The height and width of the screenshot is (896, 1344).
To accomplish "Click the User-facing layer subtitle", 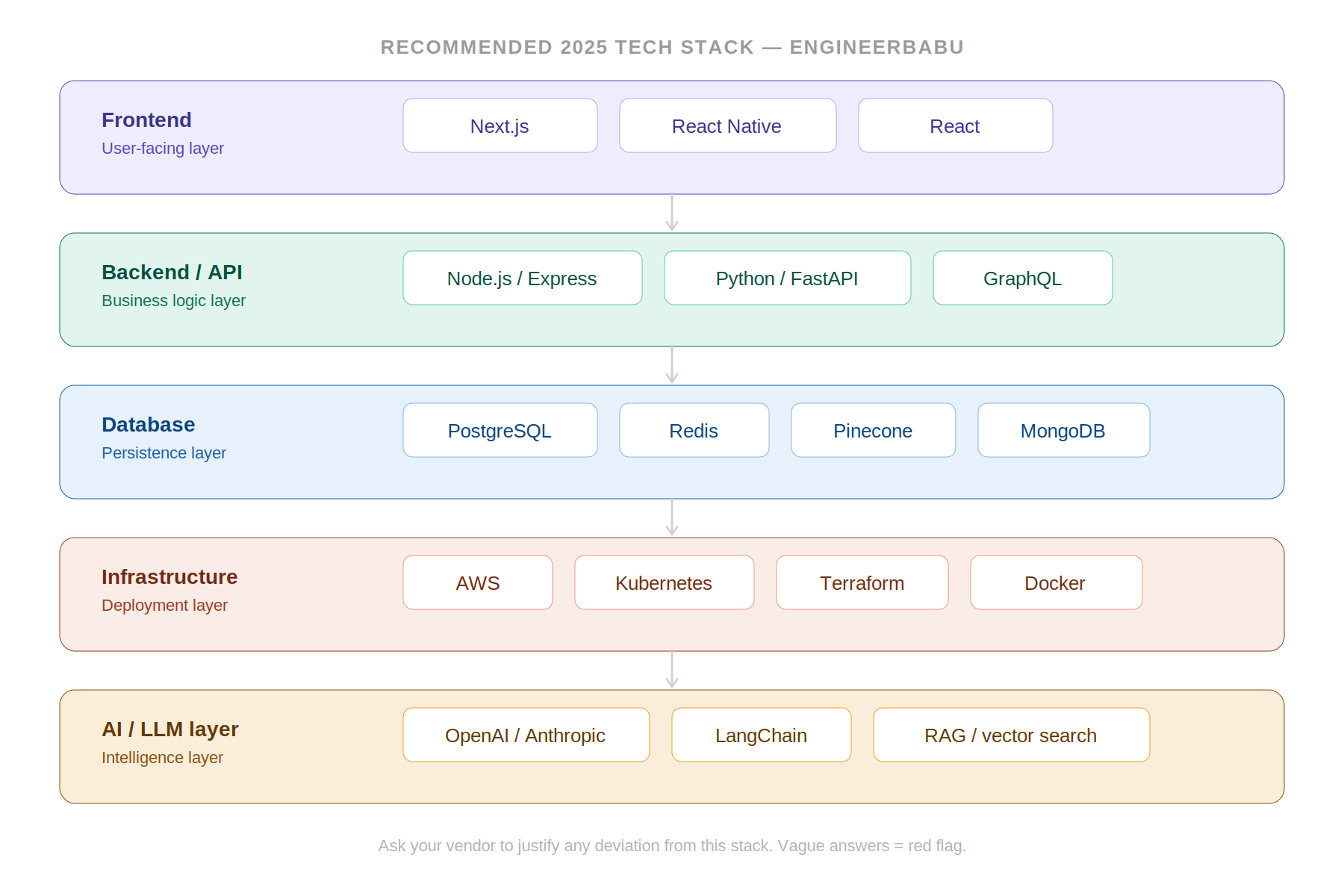I will [x=163, y=149].
